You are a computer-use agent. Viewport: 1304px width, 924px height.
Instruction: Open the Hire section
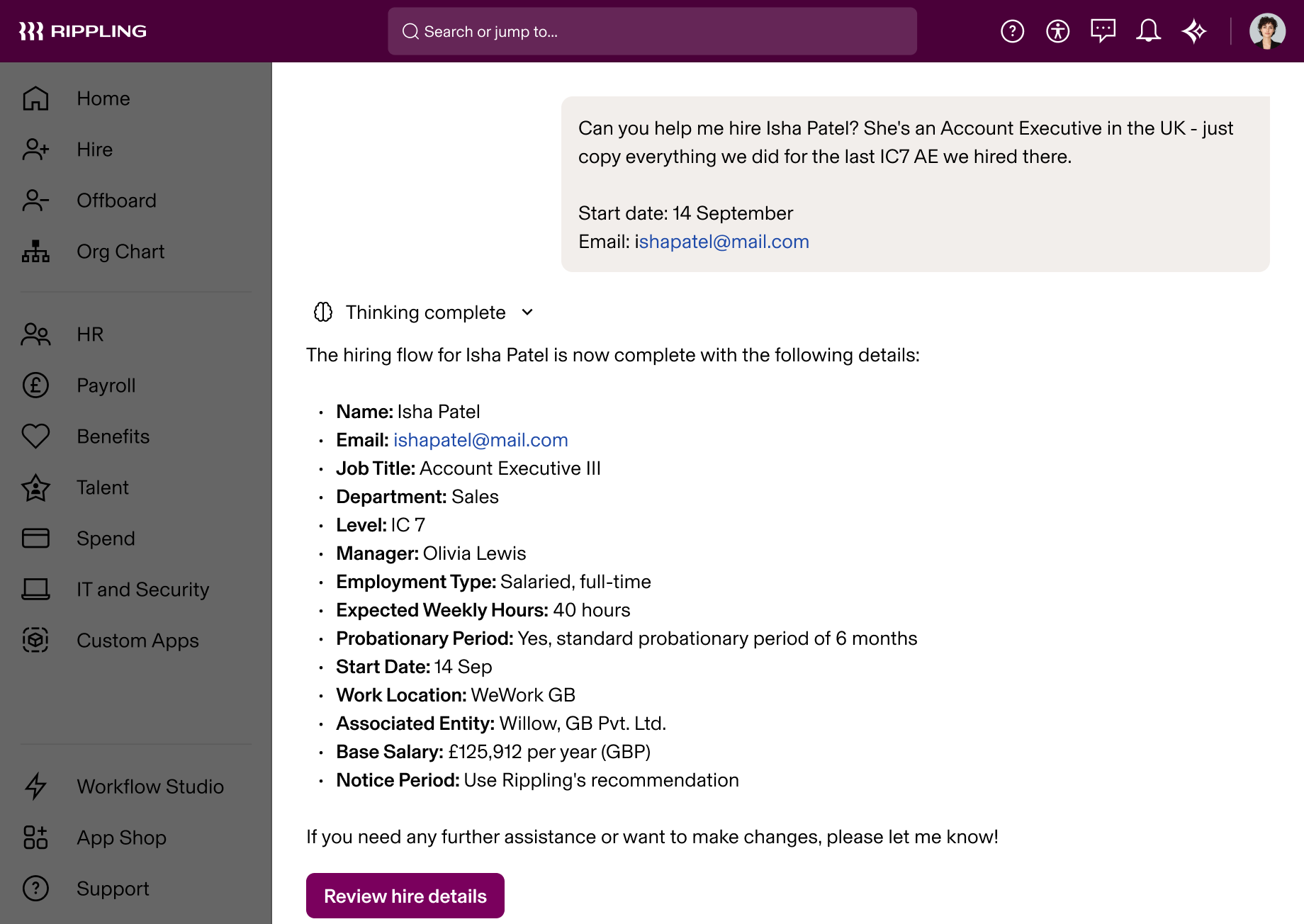point(94,150)
